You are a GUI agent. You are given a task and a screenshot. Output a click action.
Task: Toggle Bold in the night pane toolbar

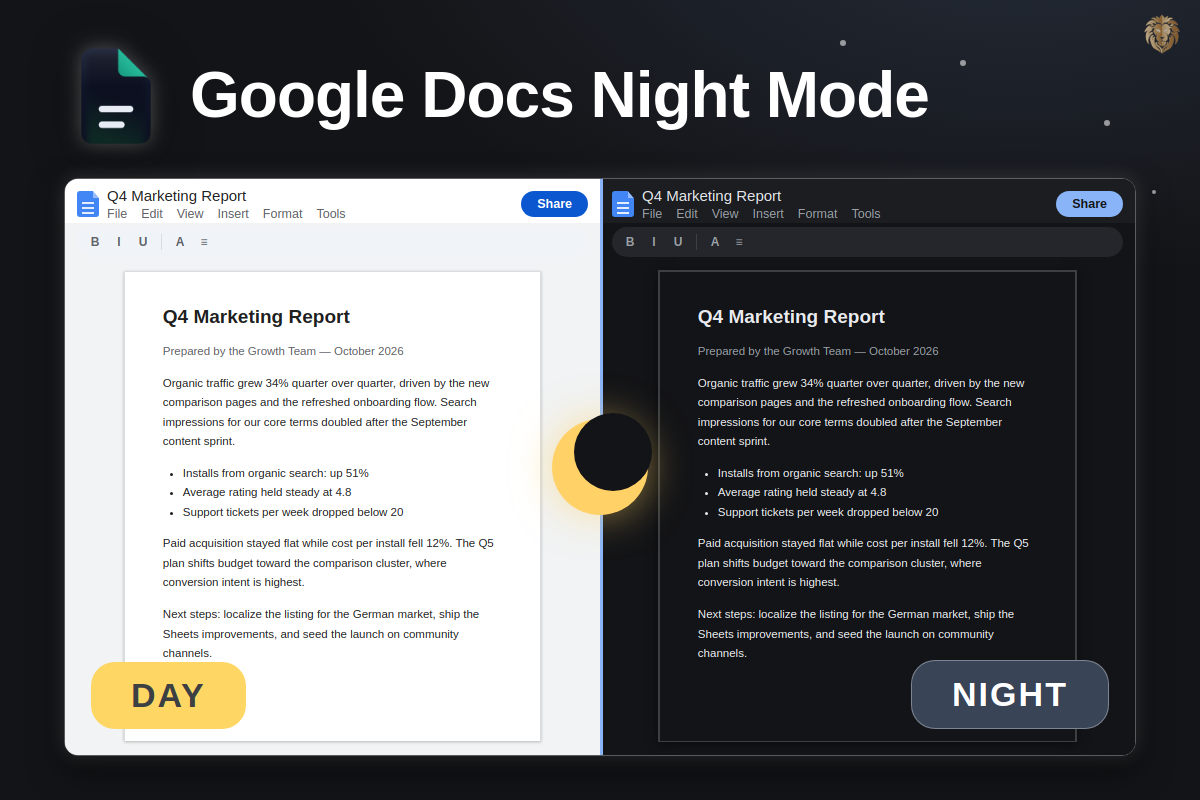click(630, 242)
